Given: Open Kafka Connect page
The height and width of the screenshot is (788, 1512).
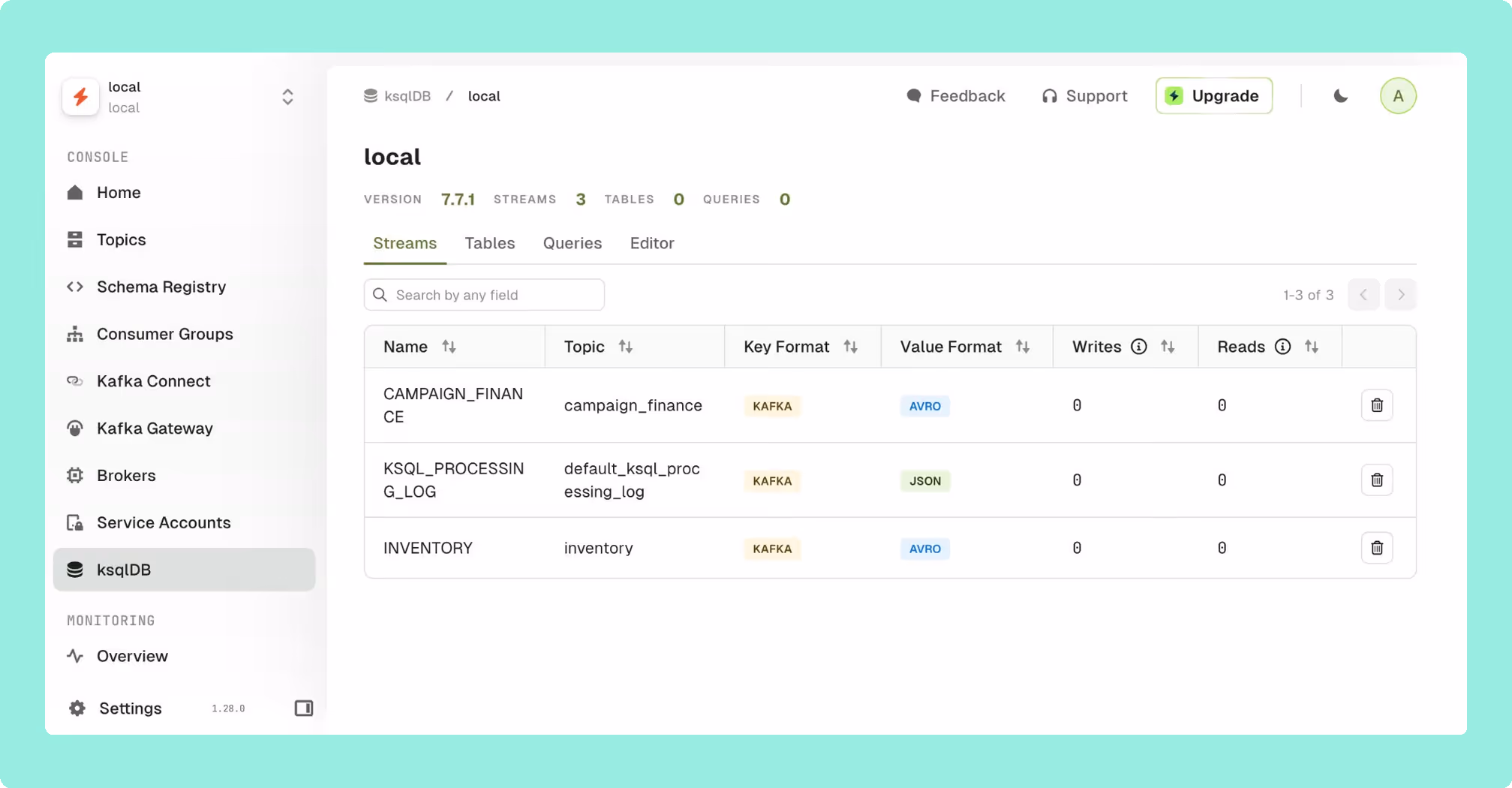Looking at the screenshot, I should [184, 381].
